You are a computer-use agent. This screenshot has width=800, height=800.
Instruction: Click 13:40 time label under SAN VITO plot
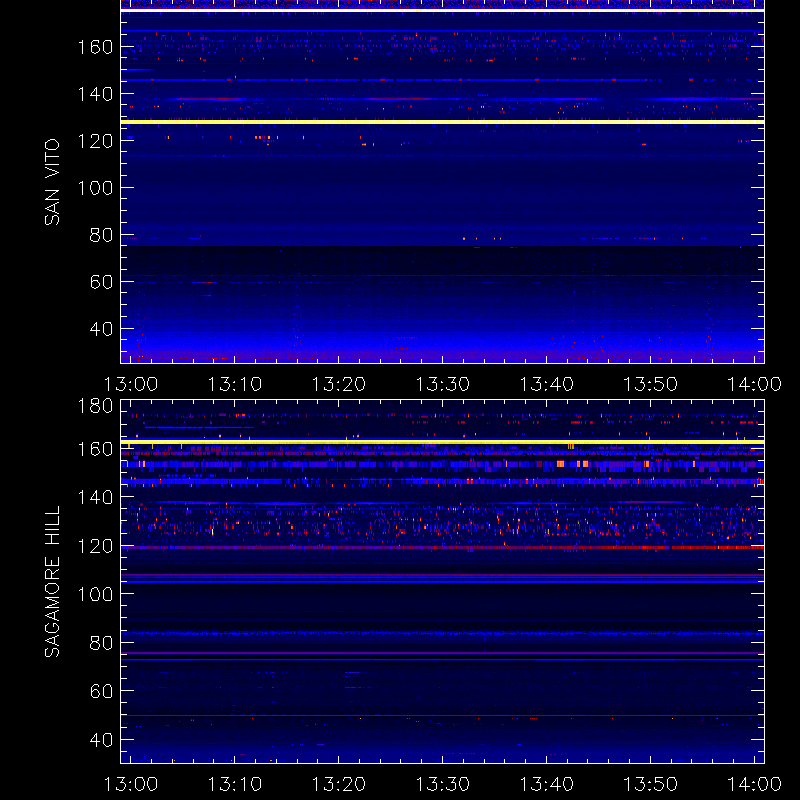point(546,384)
